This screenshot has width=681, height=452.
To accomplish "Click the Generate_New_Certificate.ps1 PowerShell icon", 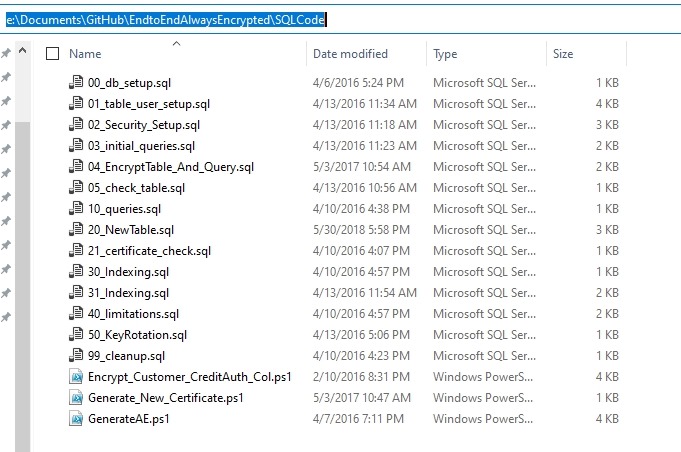I will point(77,398).
